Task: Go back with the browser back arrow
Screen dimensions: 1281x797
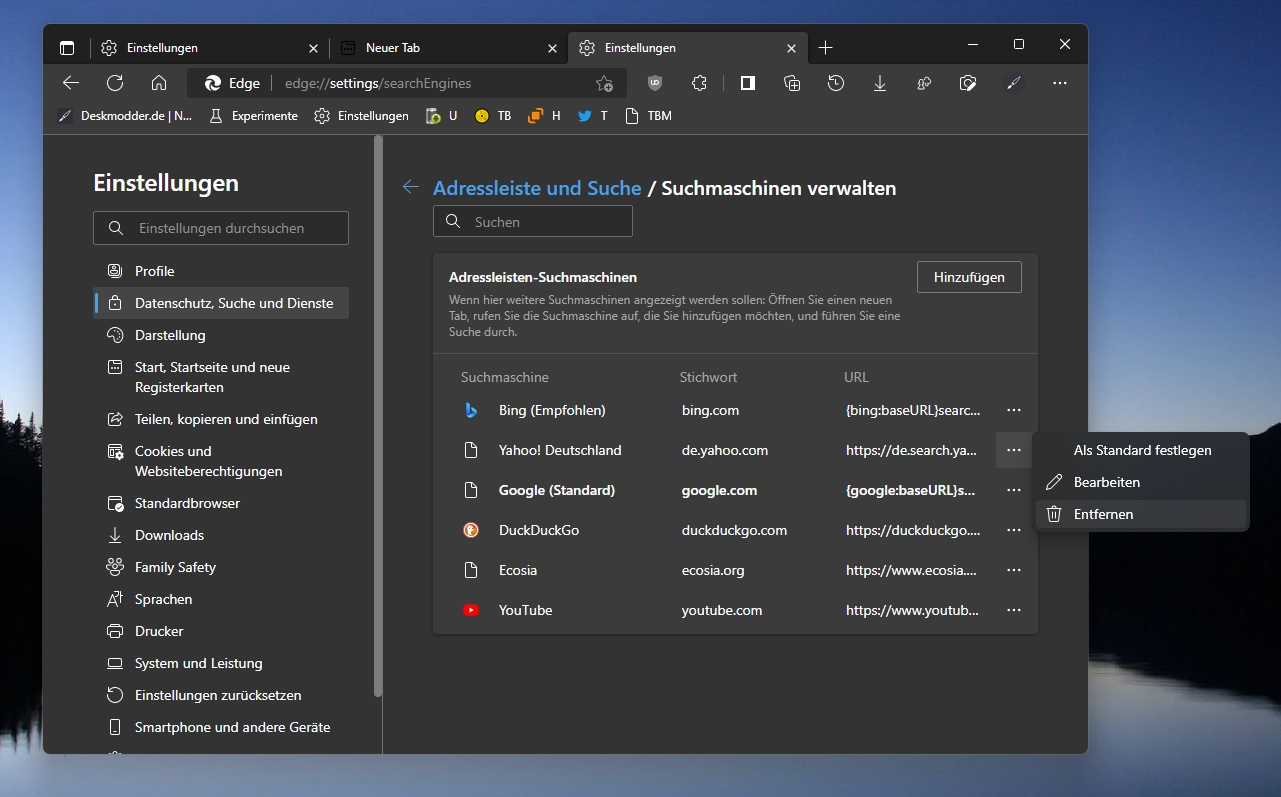Action: tap(70, 83)
